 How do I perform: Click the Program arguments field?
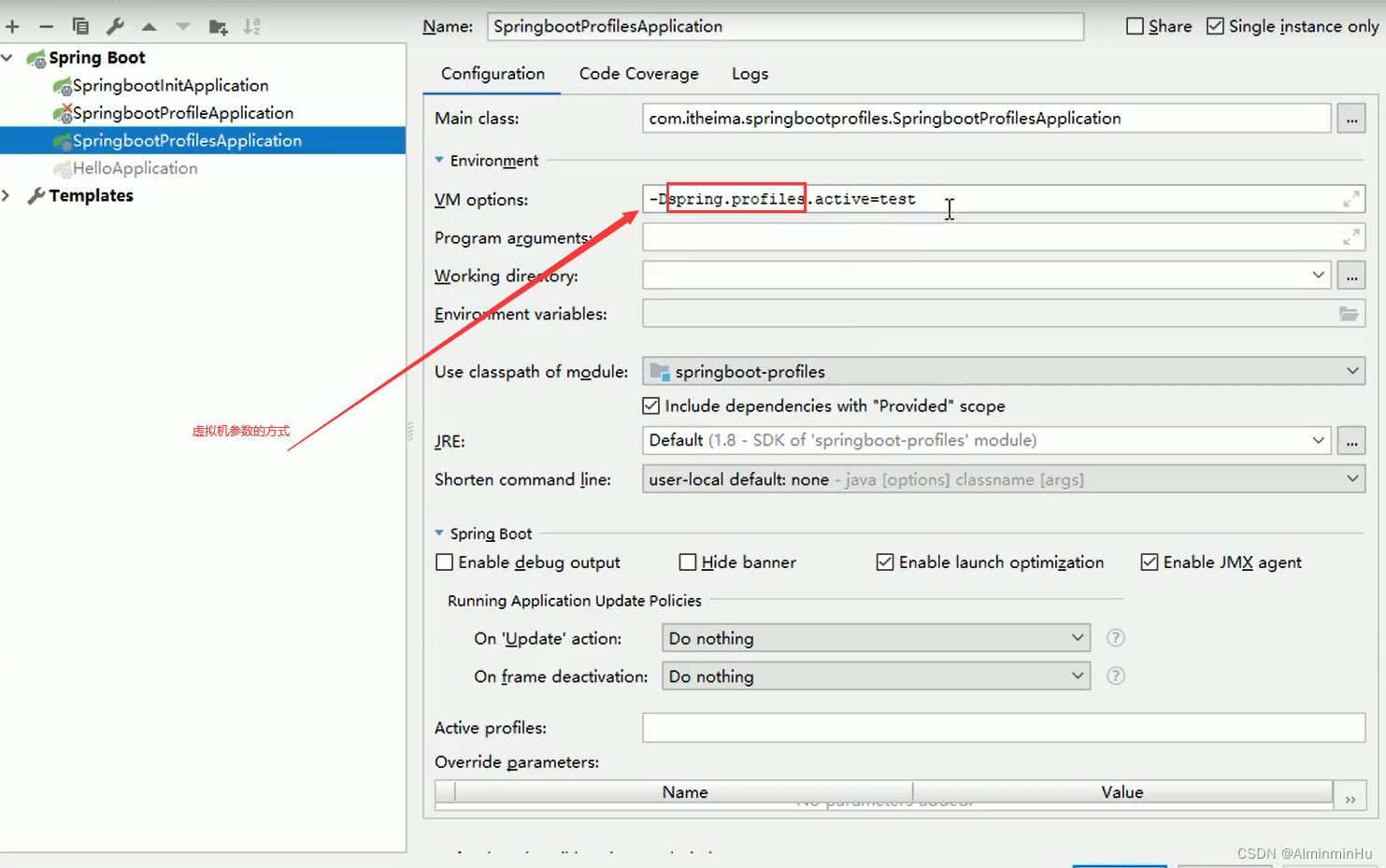[x=1004, y=237]
